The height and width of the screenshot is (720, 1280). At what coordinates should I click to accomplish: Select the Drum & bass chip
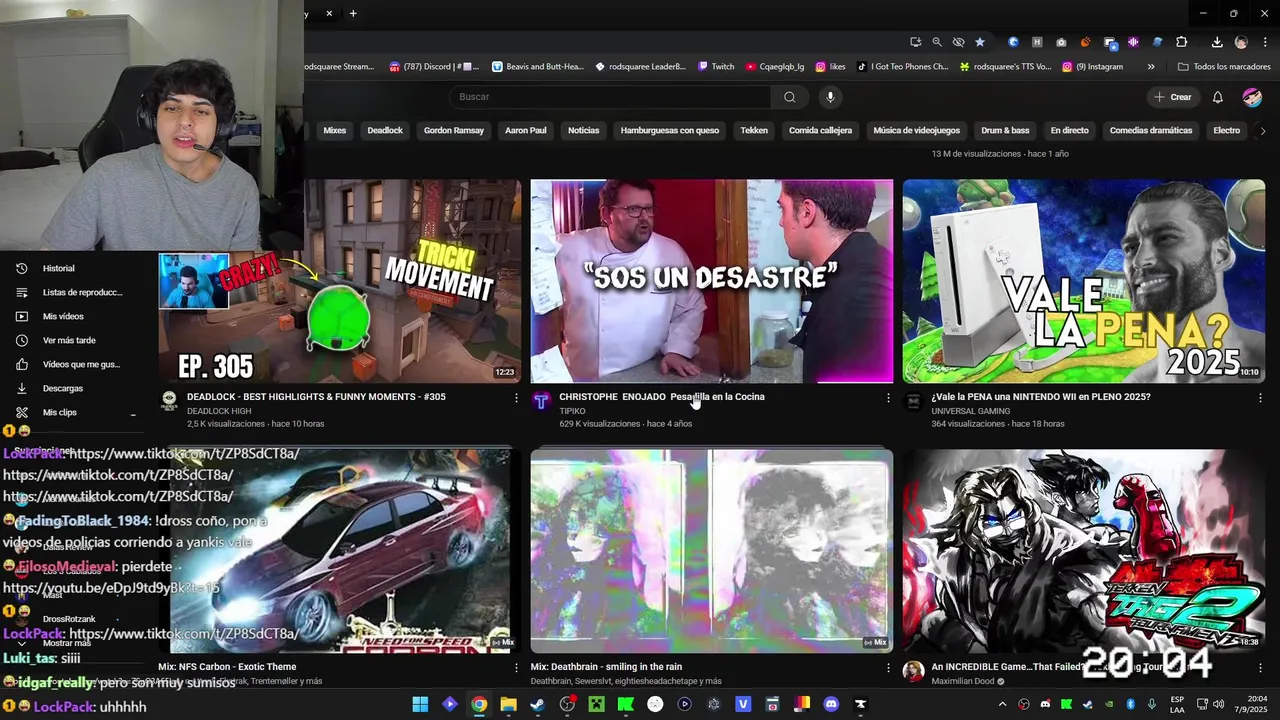1005,130
